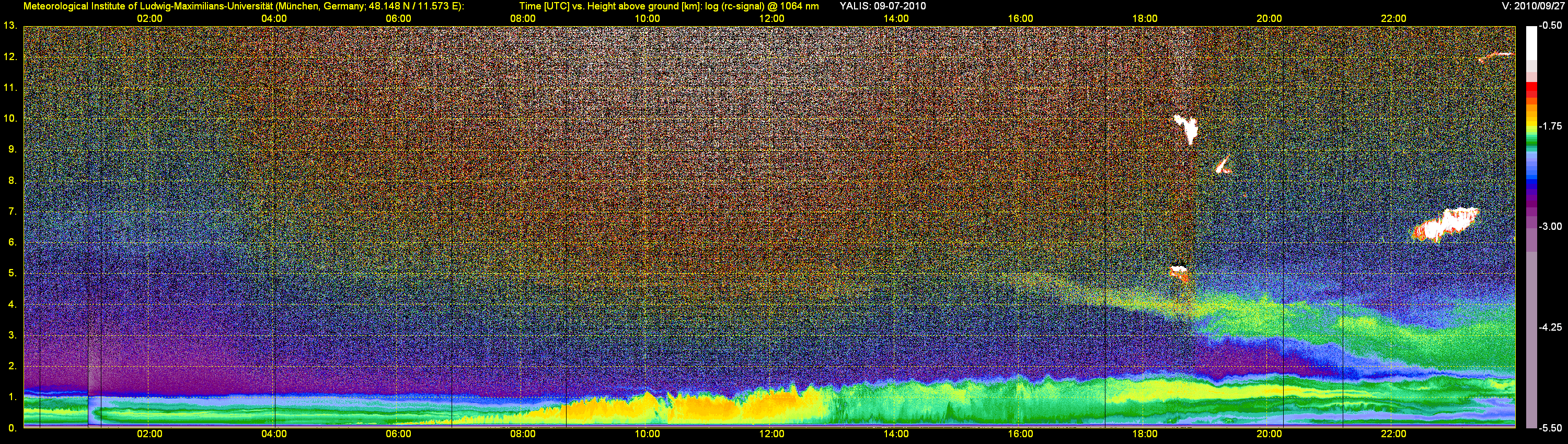Click the 14:00 label on the top time axis

(896, 19)
